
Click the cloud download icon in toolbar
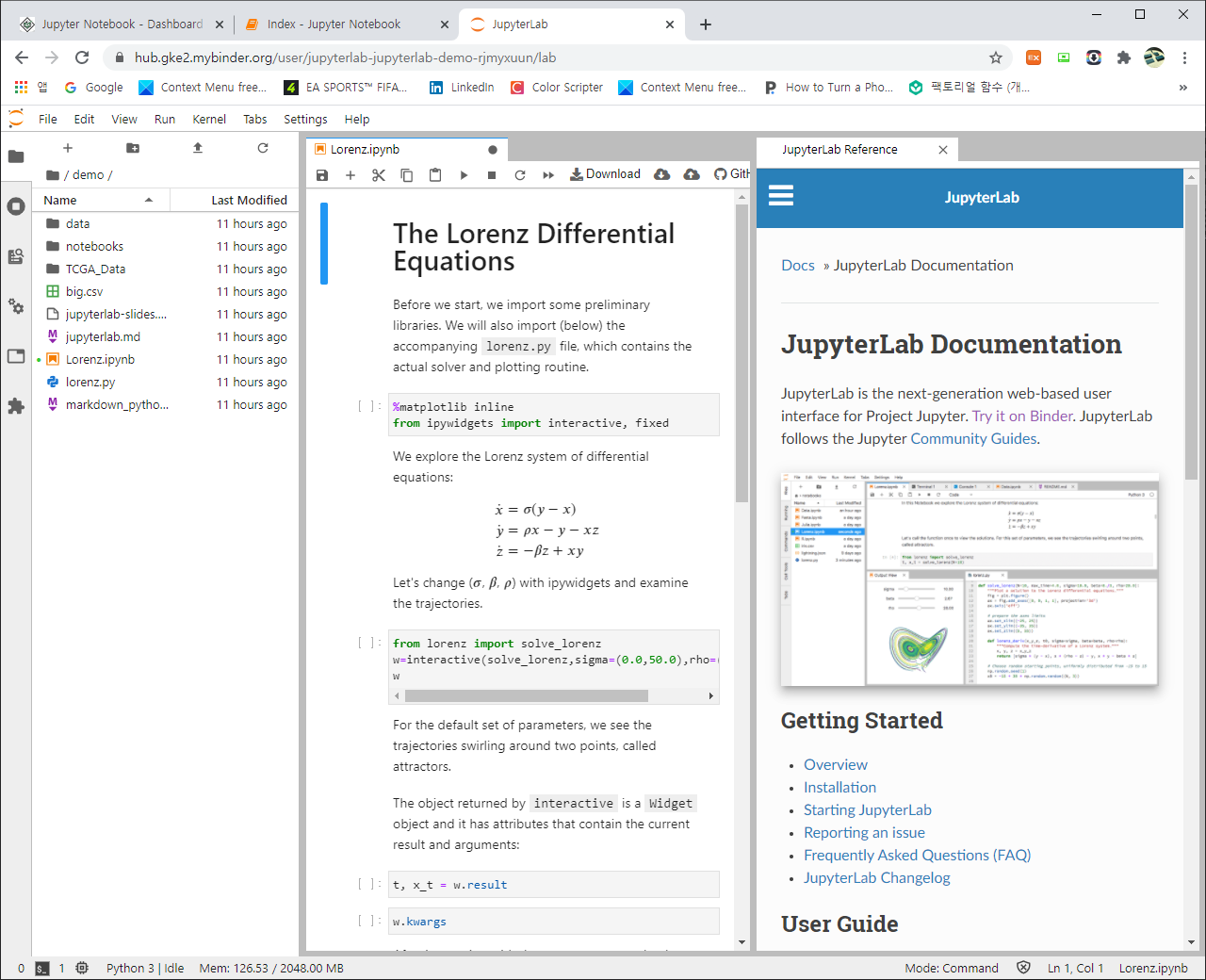coord(662,174)
